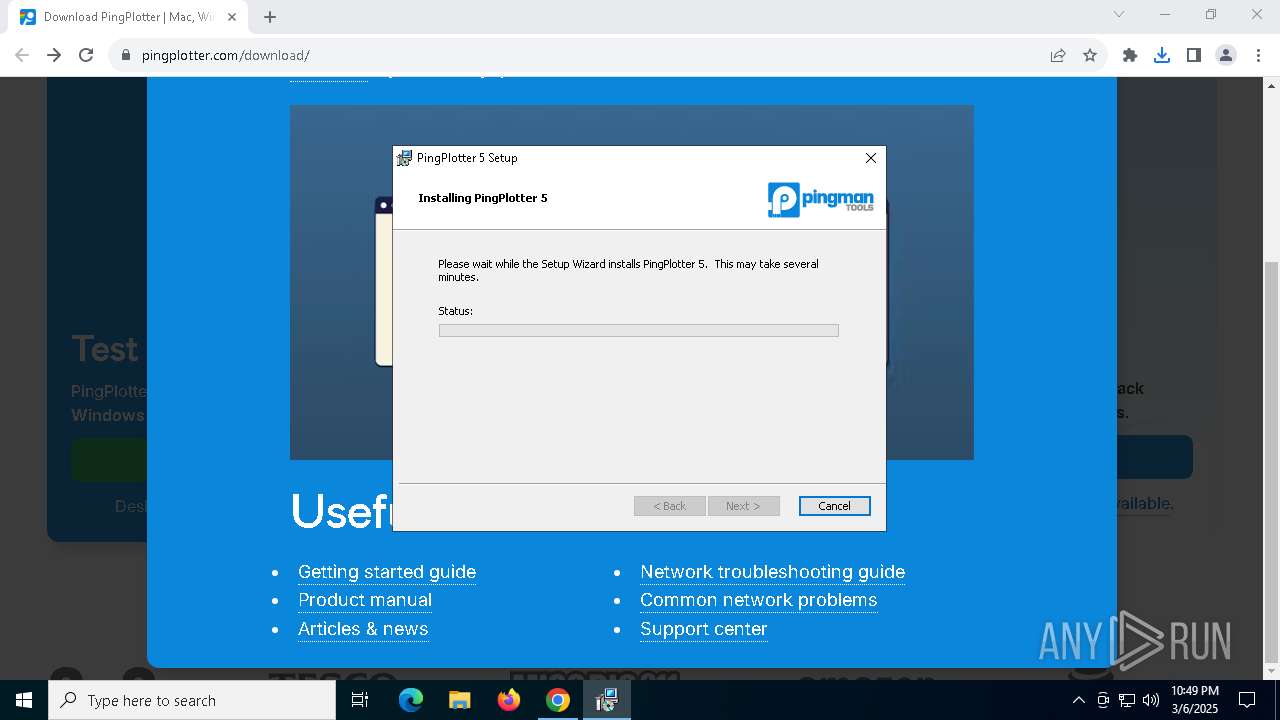Viewport: 1280px width, 720px height.
Task: Open the Windows Start menu
Action: tap(24, 700)
